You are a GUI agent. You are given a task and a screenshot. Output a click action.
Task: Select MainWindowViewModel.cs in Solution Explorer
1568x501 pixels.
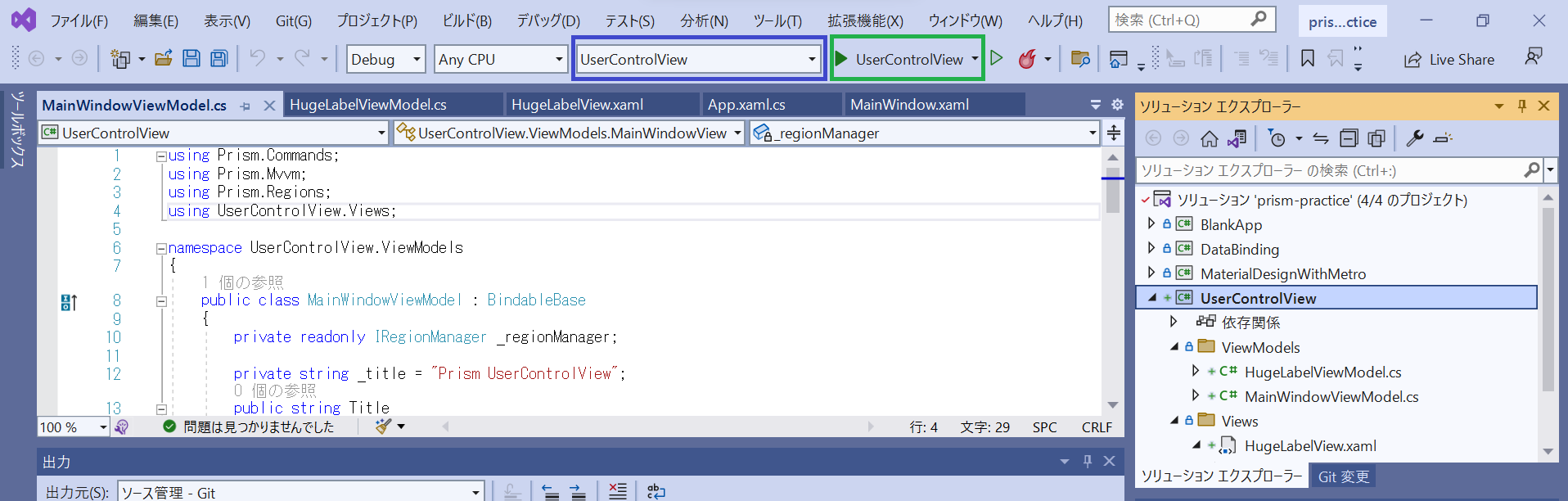1331,397
